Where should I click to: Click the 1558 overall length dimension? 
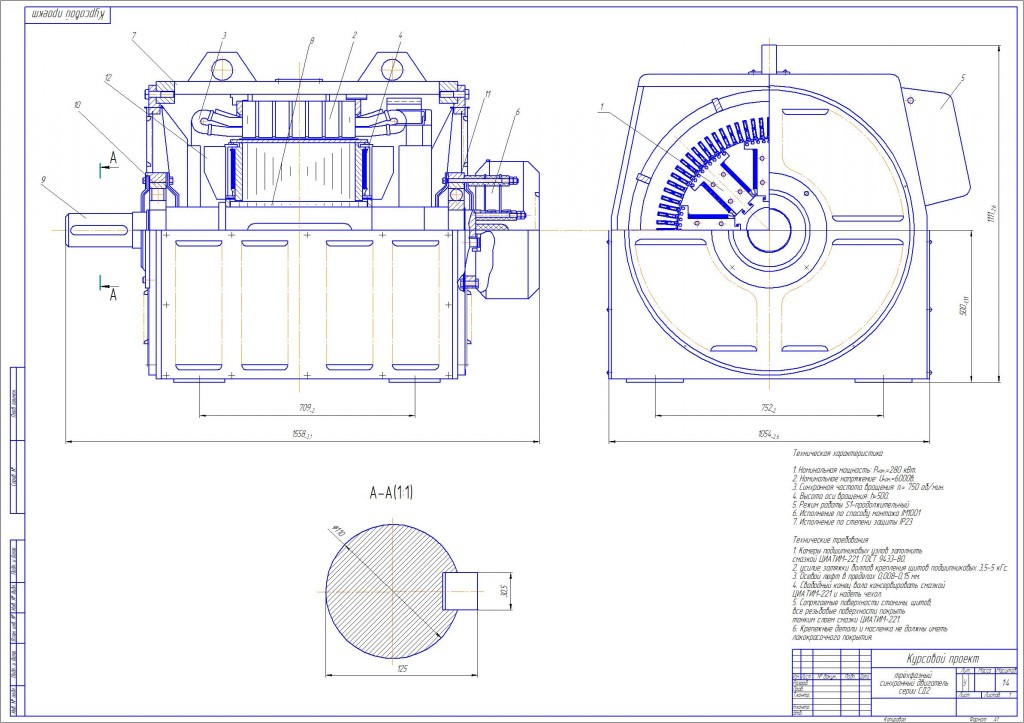(x=302, y=434)
